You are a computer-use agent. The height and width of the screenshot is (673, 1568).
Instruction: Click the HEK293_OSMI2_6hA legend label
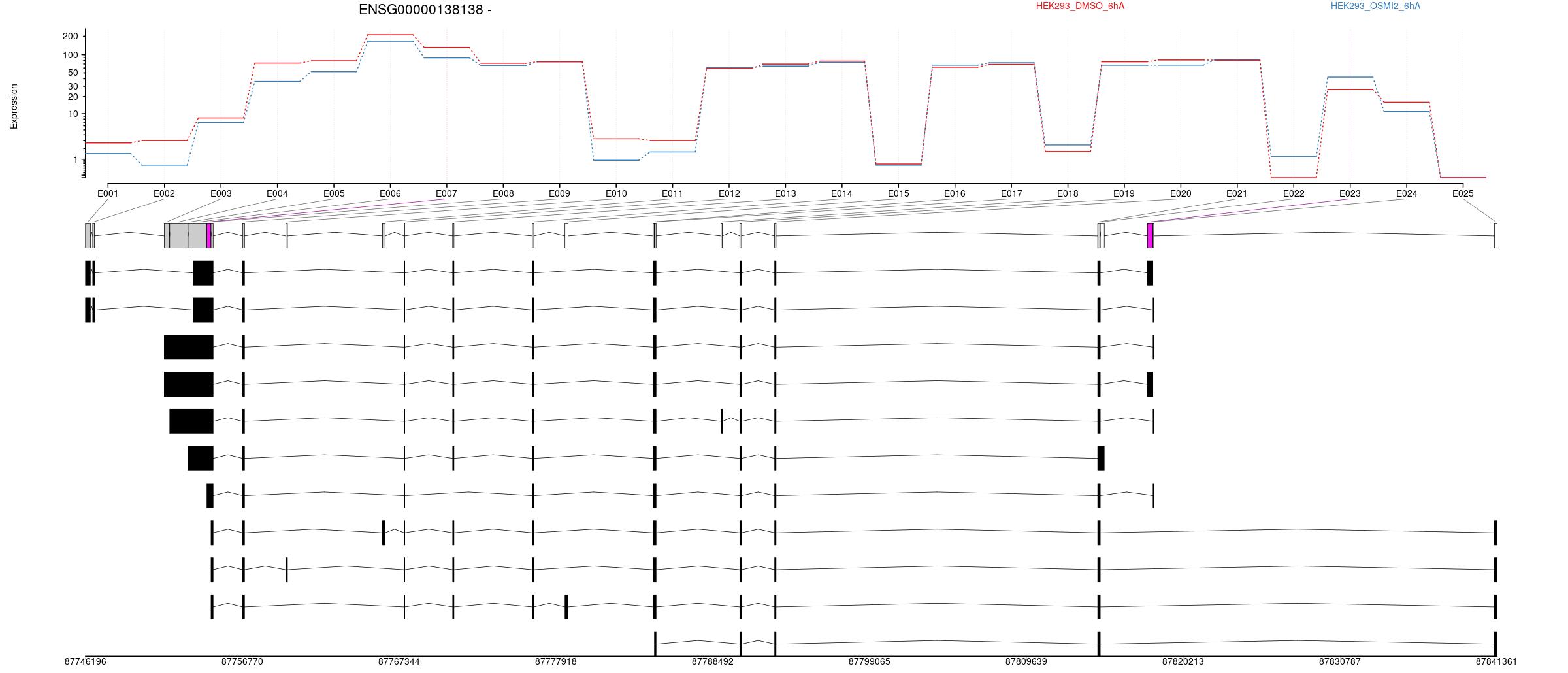(x=1375, y=7)
